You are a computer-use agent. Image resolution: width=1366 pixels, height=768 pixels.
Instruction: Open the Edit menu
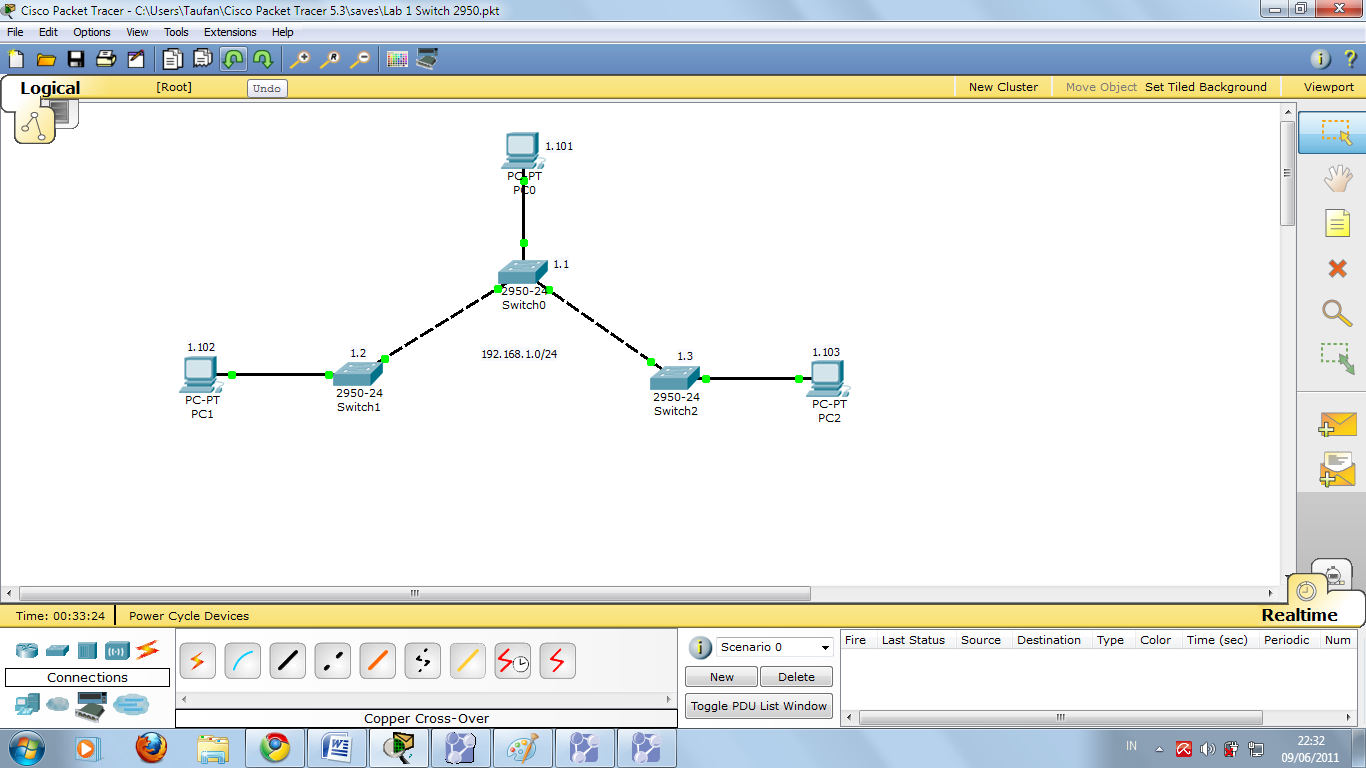click(48, 32)
